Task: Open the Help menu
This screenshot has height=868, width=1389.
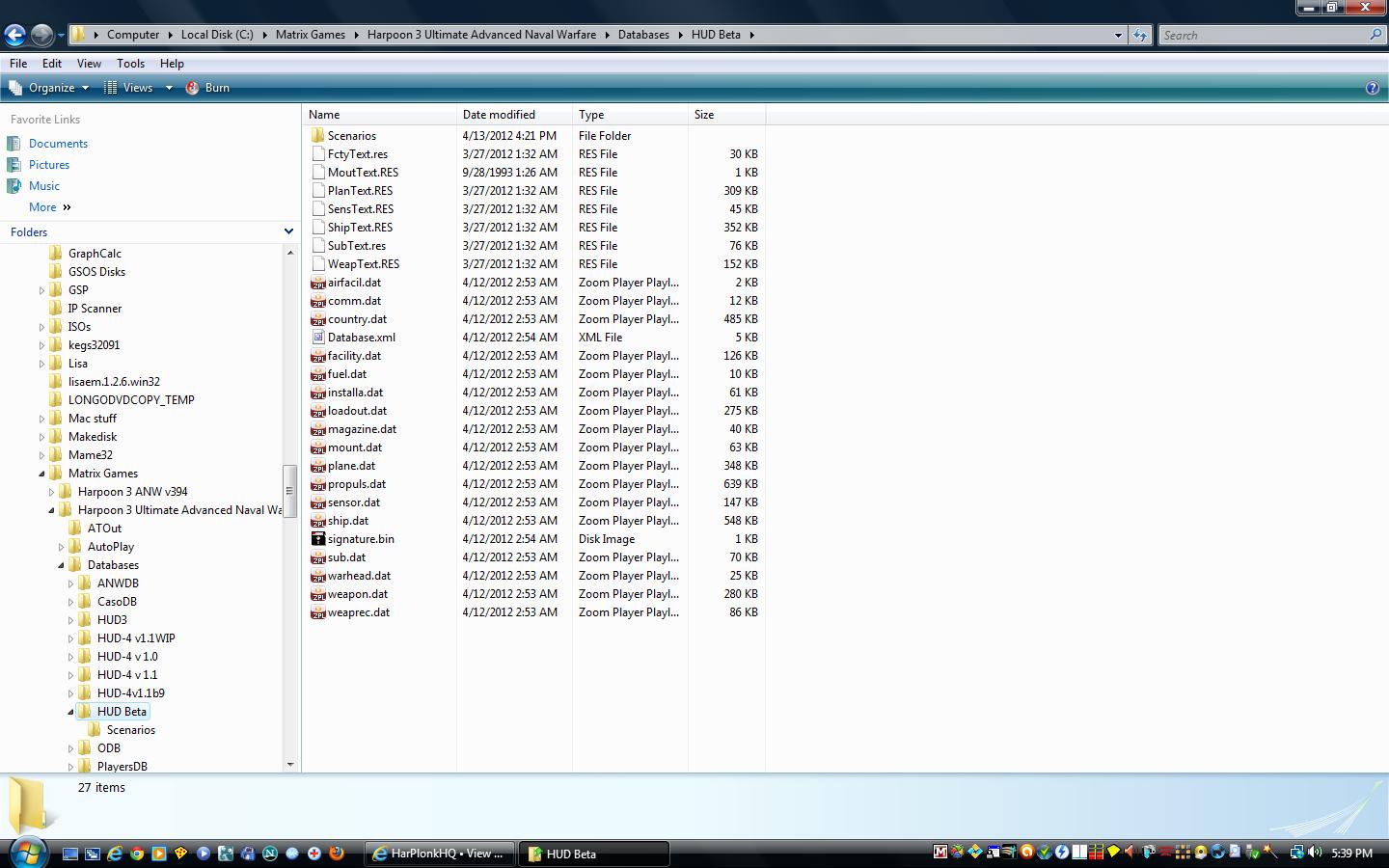Action: [x=172, y=64]
